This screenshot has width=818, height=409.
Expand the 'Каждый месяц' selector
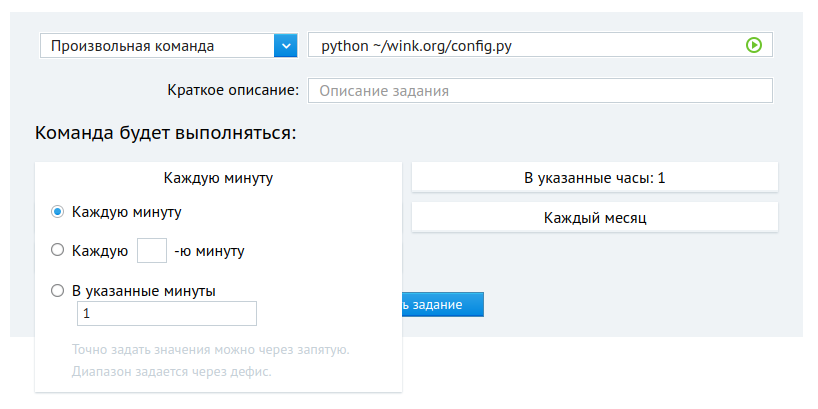594,217
